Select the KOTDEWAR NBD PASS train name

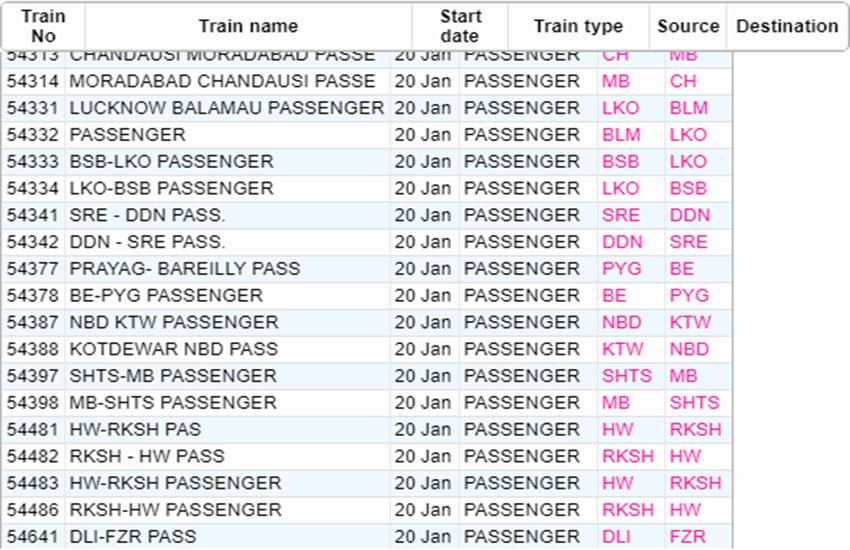(x=174, y=349)
